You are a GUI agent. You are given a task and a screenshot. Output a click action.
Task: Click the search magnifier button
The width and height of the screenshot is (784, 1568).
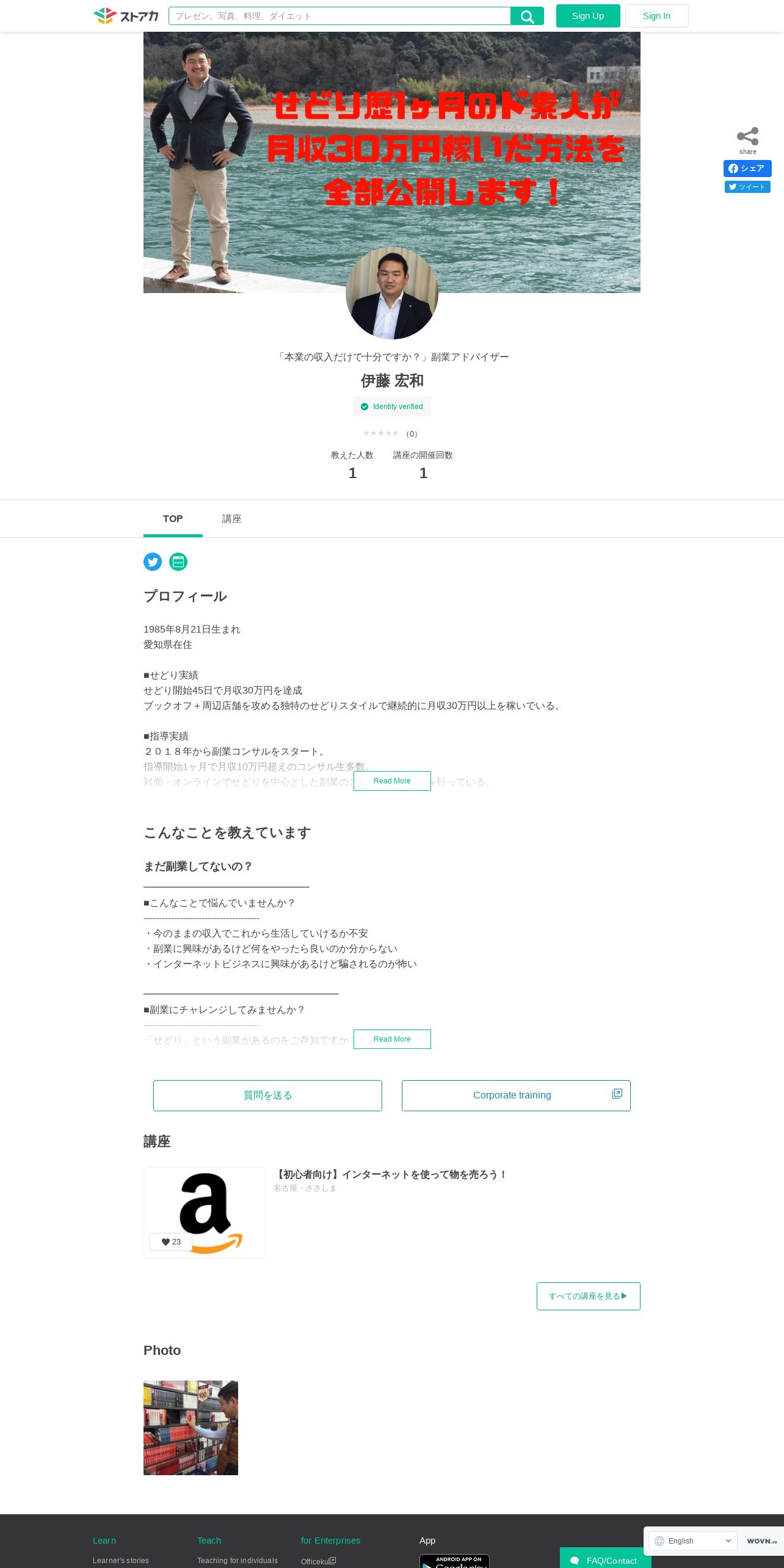527,16
